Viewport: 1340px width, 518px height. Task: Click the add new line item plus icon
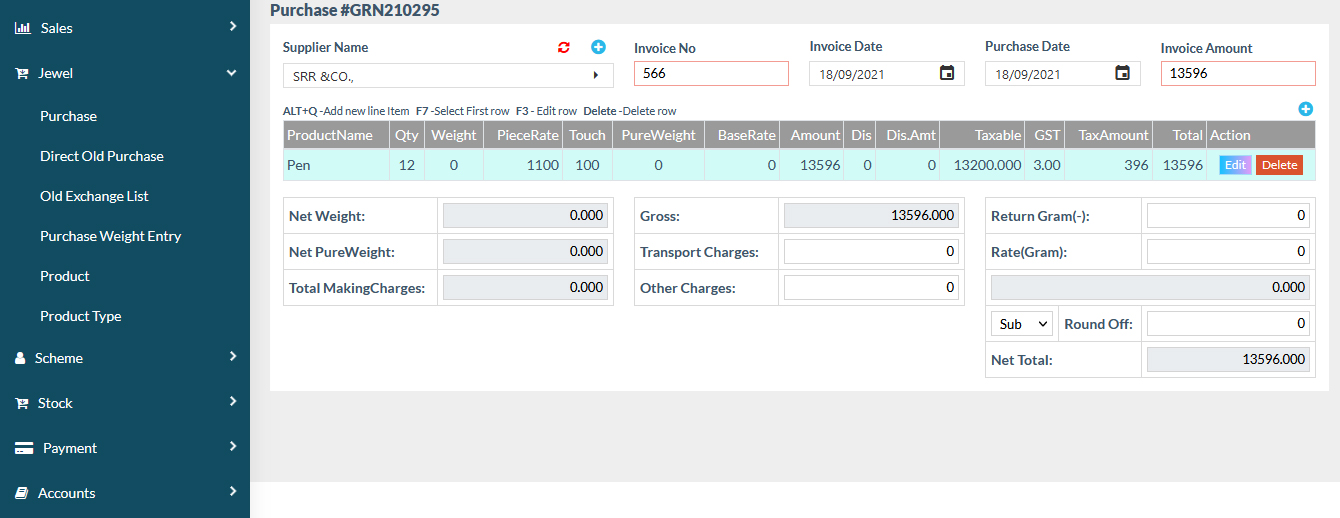pyautogui.click(x=1305, y=109)
